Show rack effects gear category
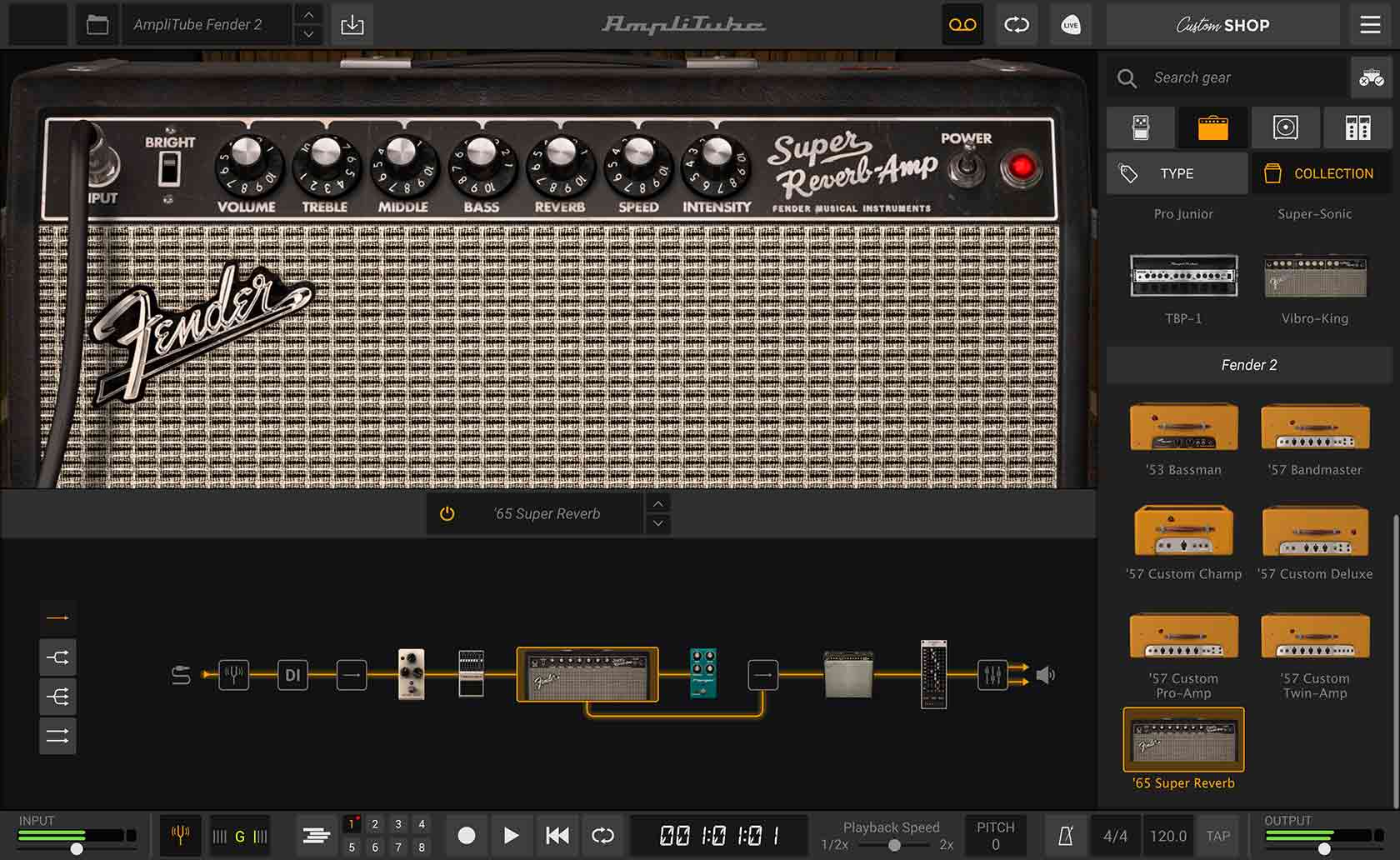The width and height of the screenshot is (1400, 860). pyautogui.click(x=1357, y=127)
